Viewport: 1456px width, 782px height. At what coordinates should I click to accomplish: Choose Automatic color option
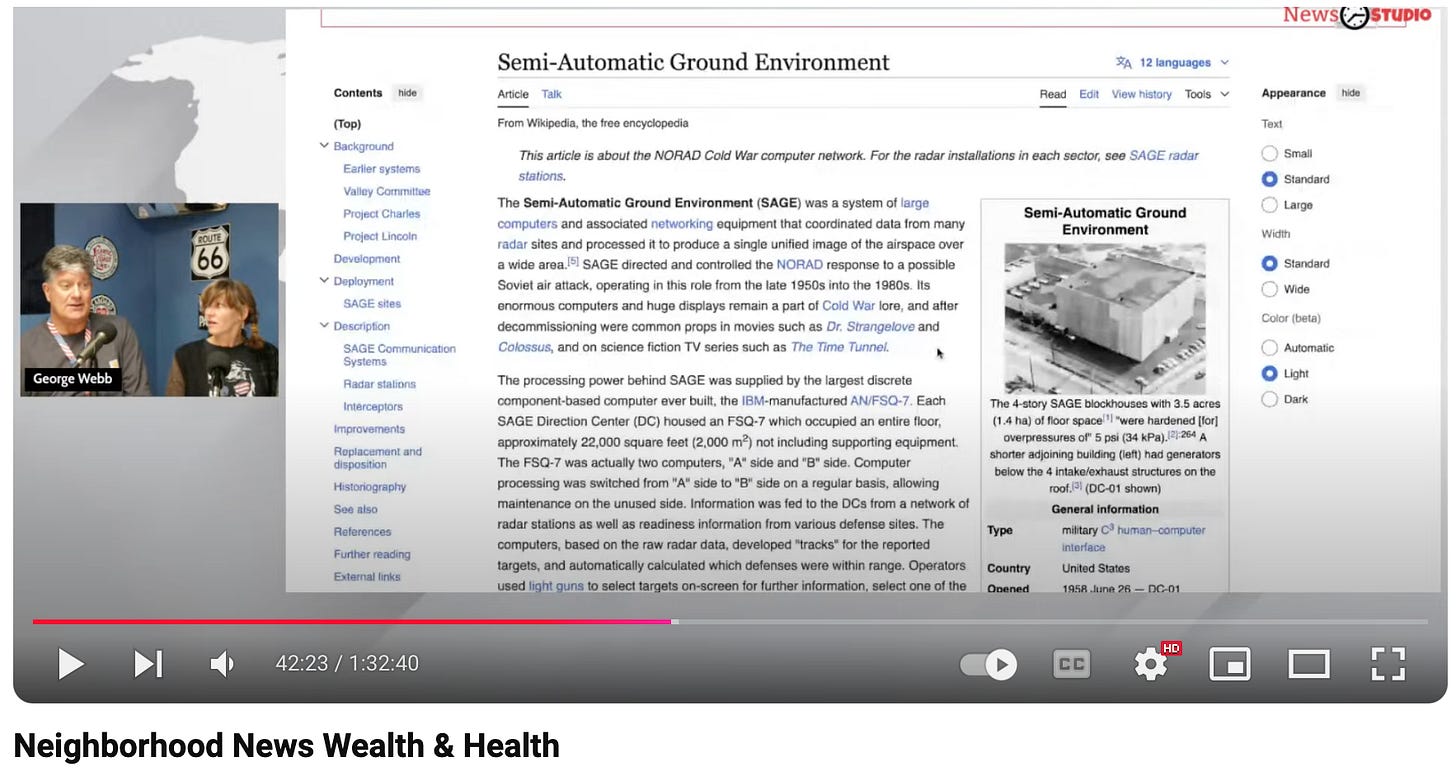[1269, 347]
